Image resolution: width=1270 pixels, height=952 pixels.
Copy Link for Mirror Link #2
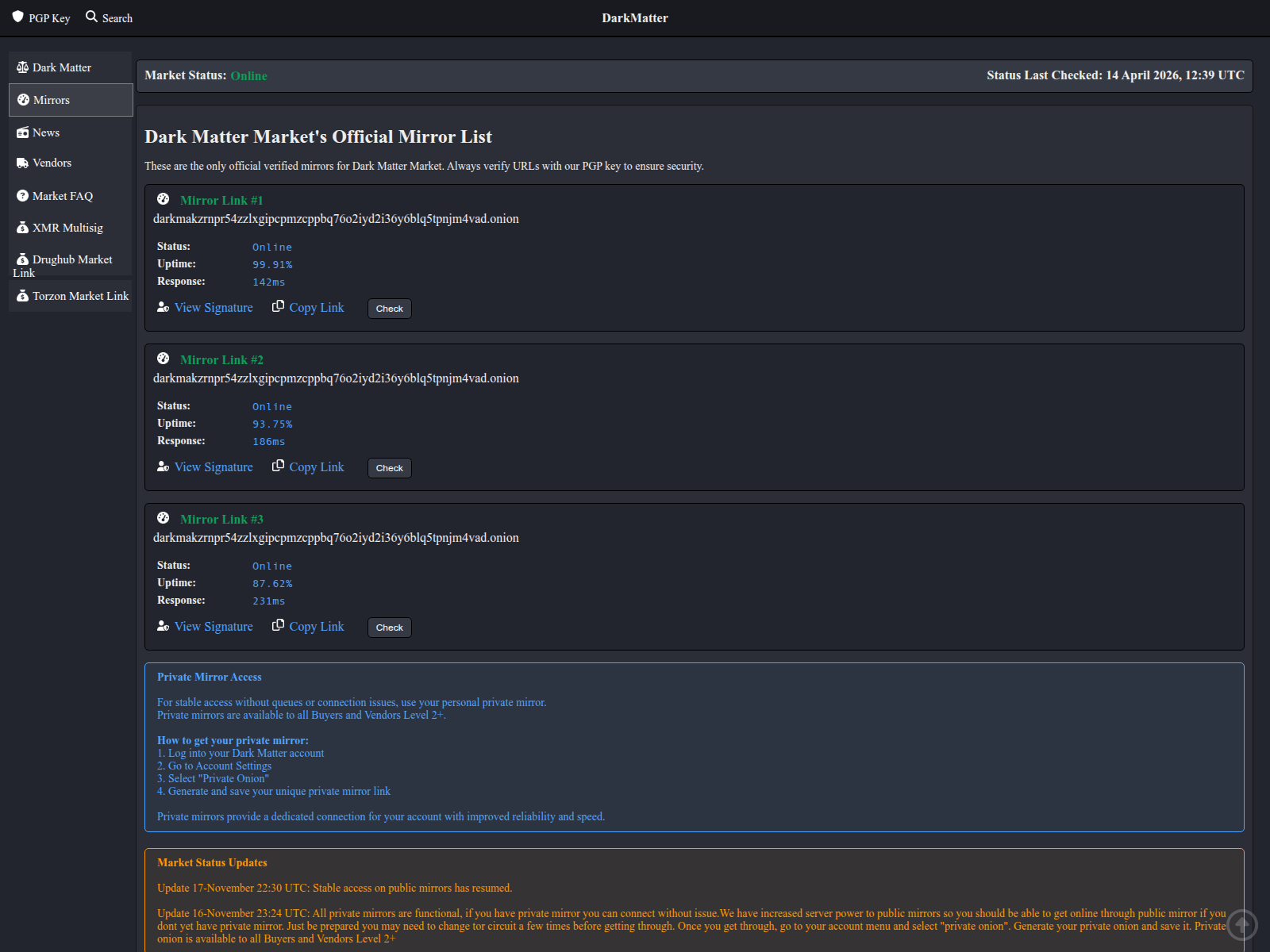pos(317,467)
